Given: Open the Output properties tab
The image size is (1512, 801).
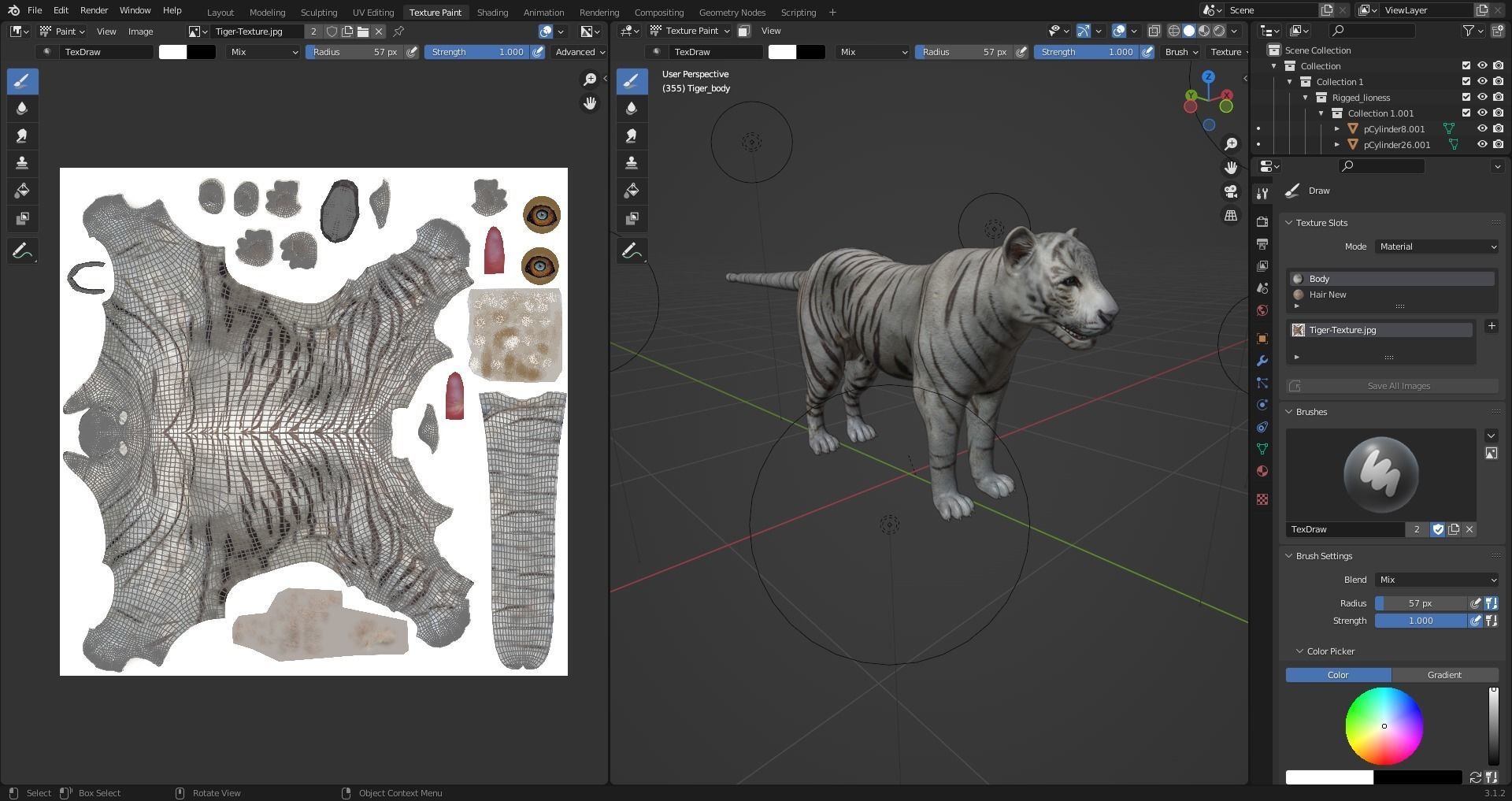Looking at the screenshot, I should coord(1262,243).
